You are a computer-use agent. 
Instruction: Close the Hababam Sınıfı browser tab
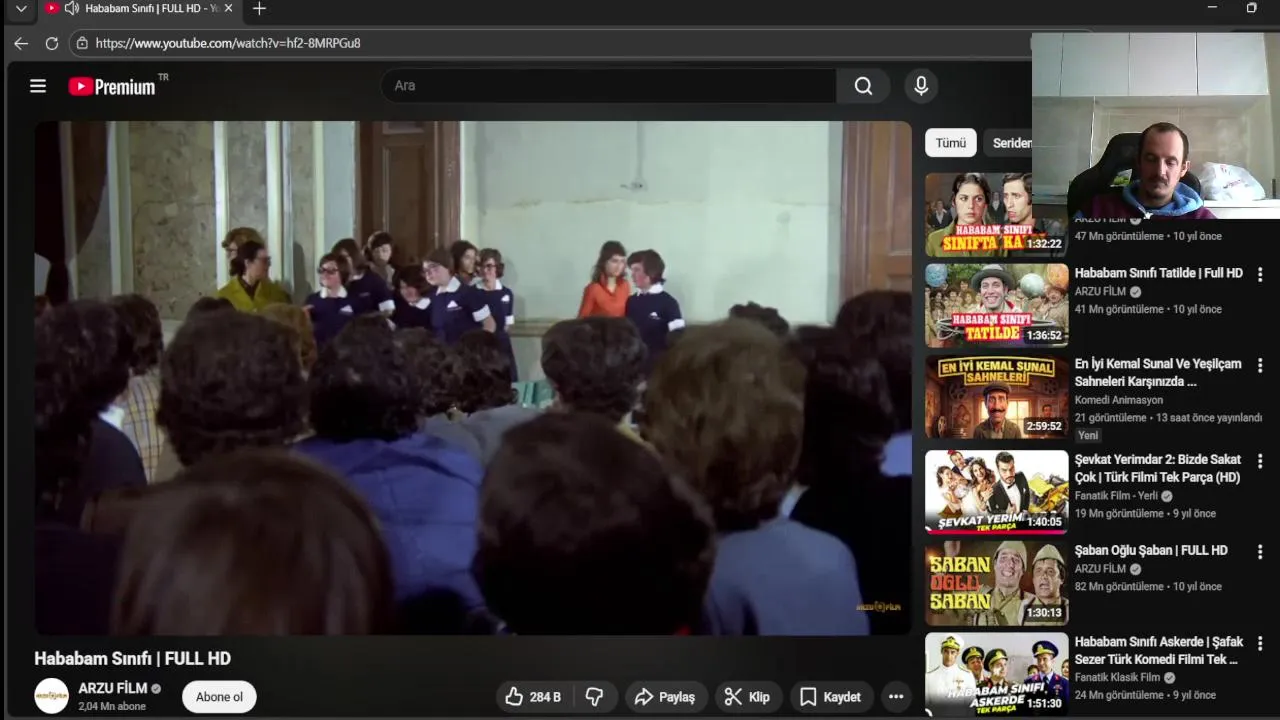coord(228,8)
